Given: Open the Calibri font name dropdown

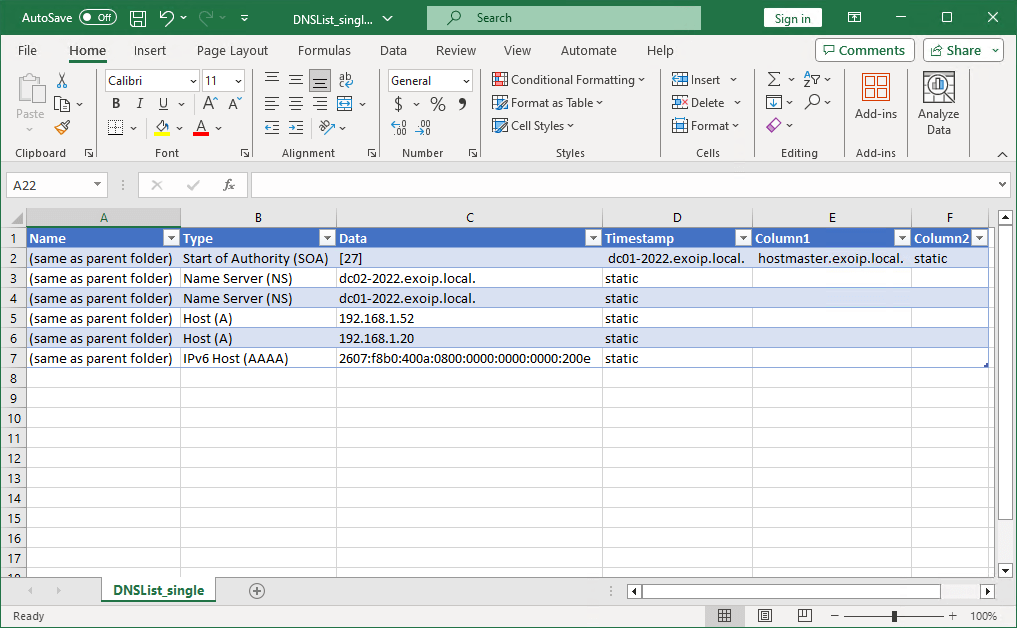Looking at the screenshot, I should (x=192, y=81).
